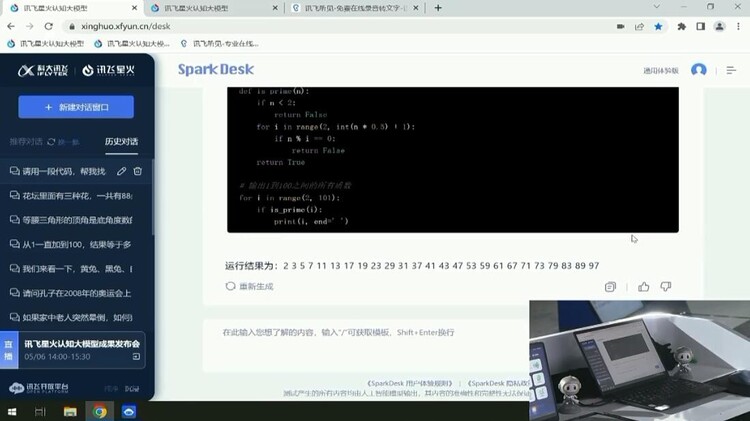
Task: Open the 从1一直加到100 conversation
Action: coord(72,244)
